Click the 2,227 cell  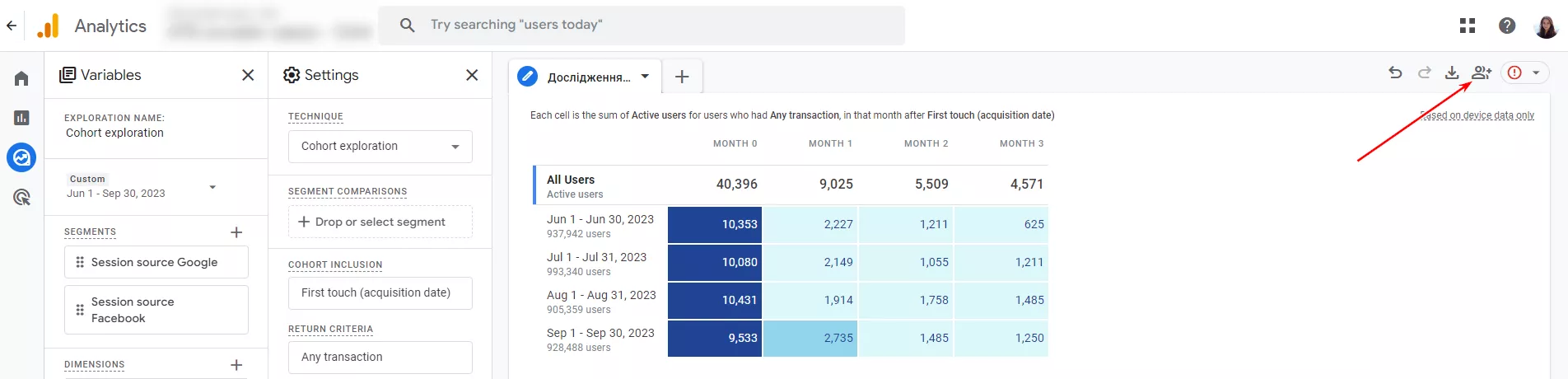pos(810,225)
